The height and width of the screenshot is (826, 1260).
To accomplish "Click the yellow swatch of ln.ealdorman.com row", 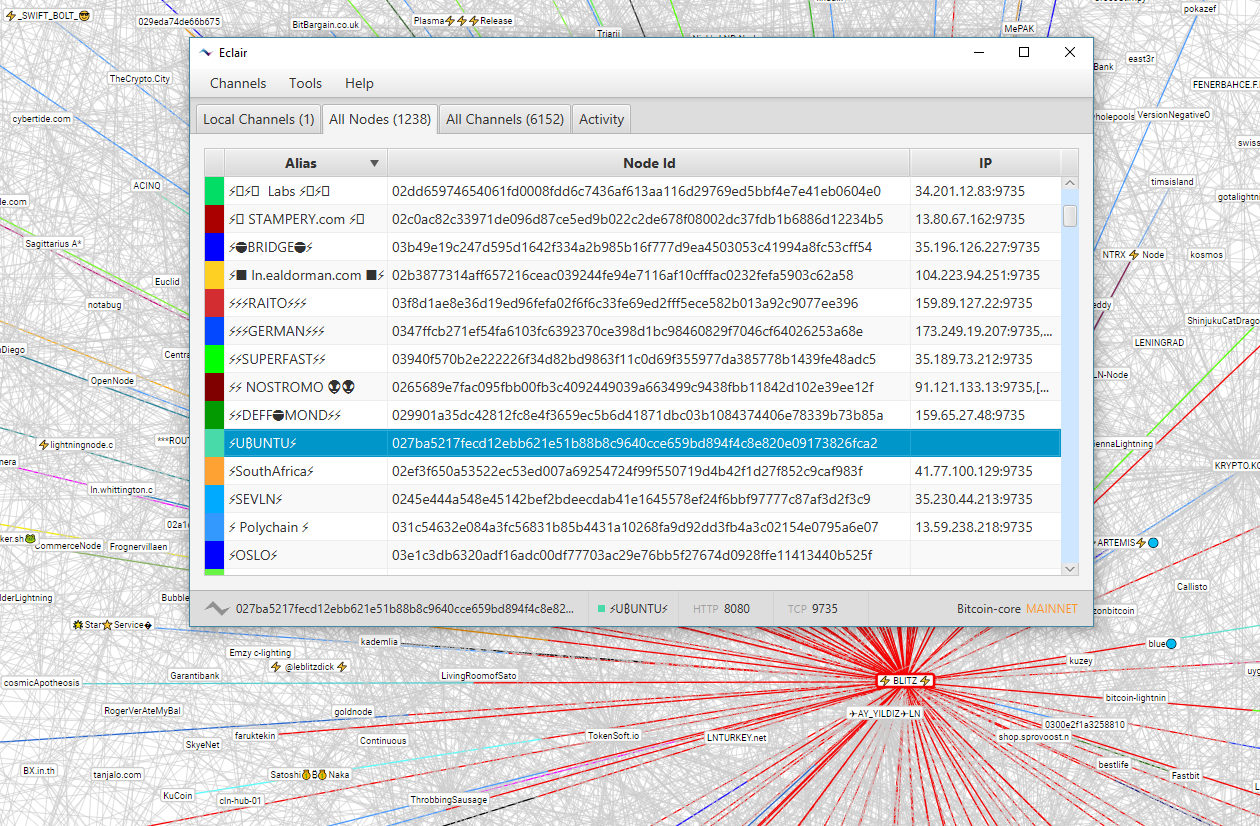I will (214, 275).
